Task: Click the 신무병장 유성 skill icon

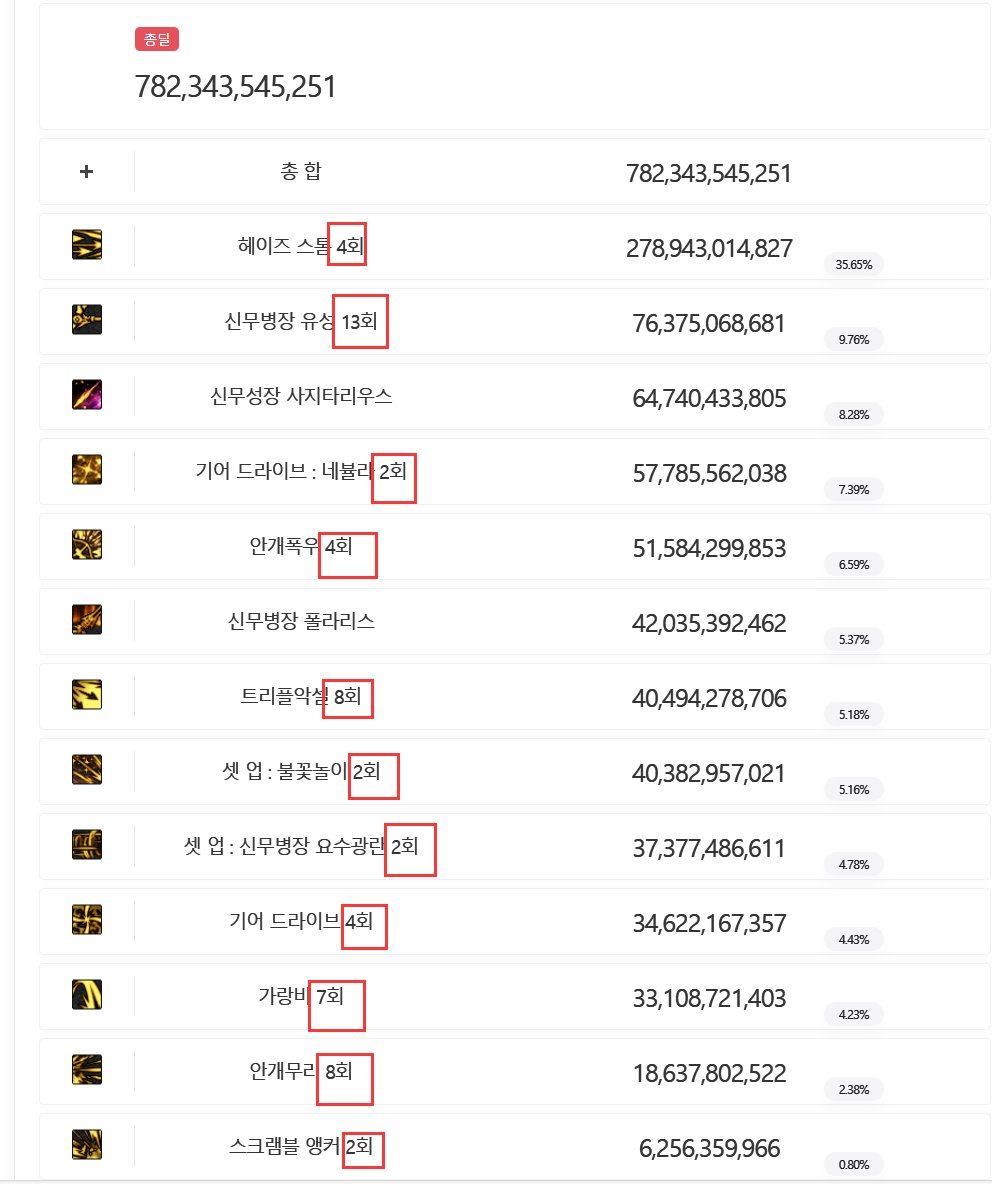Action: (87, 320)
